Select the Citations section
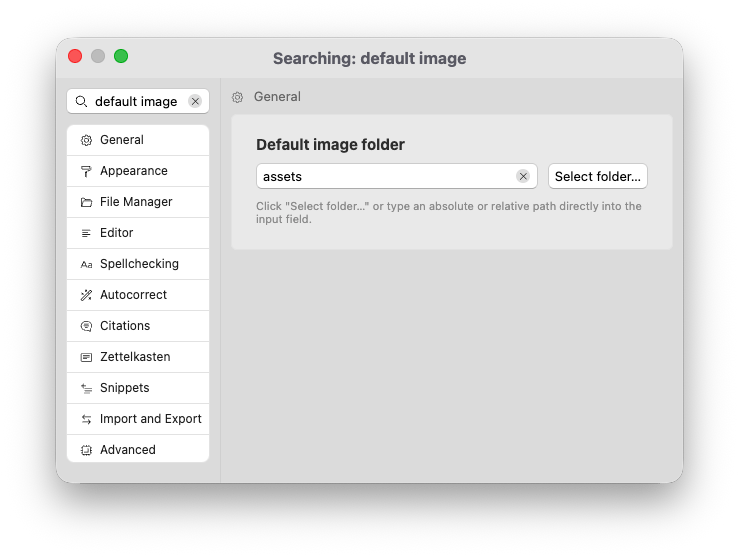This screenshot has width=739, height=557. point(138,326)
